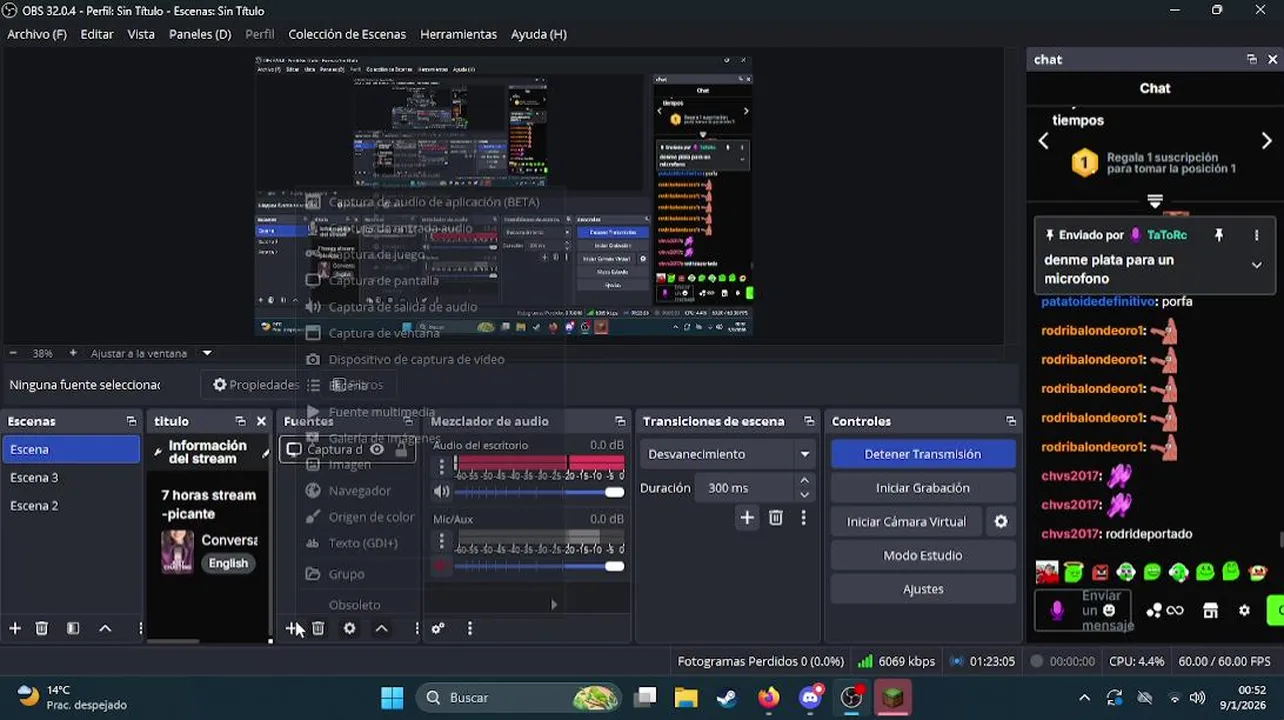Increase transition duration with up stepper
Image resolution: width=1284 pixels, height=720 pixels.
[804, 481]
